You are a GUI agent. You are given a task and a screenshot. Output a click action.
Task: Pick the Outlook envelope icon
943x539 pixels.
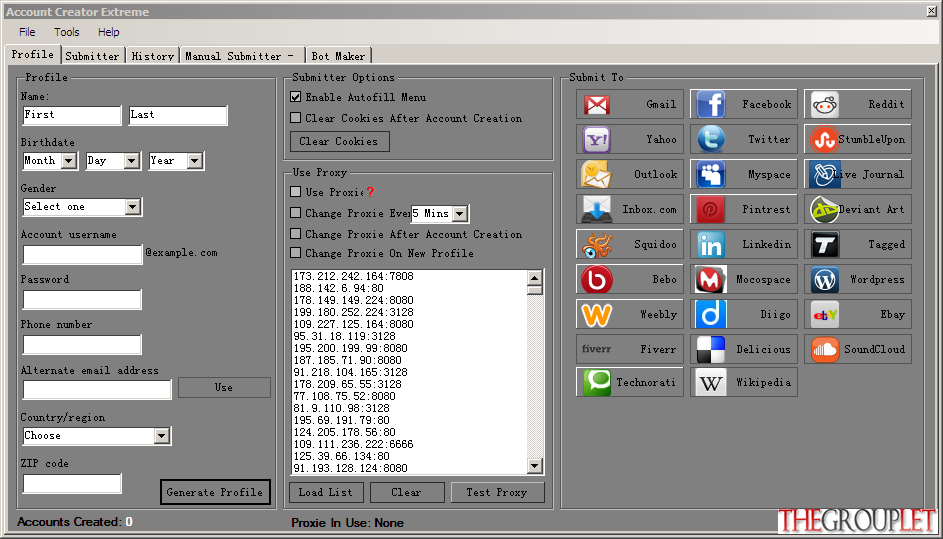click(597, 174)
